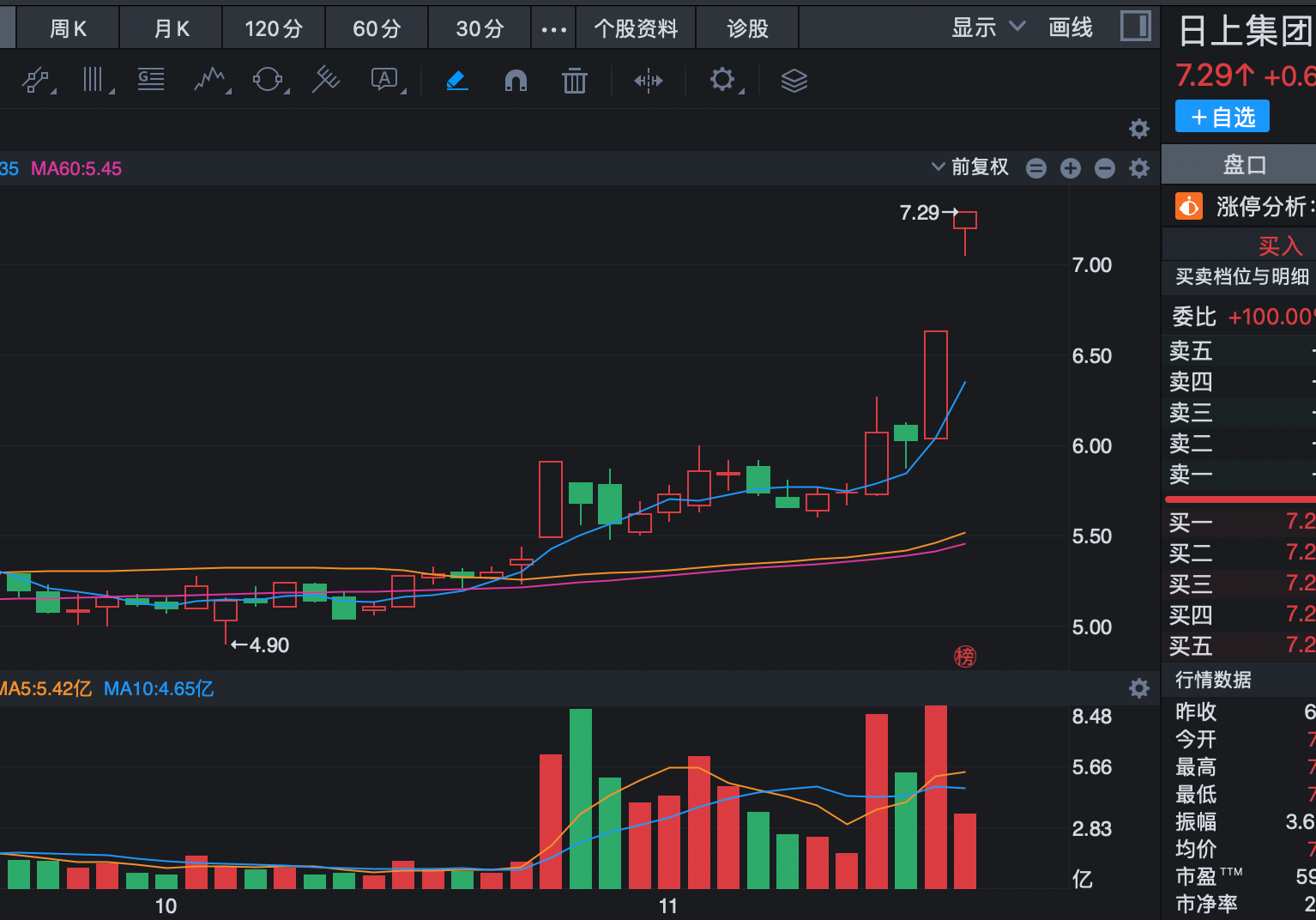Open the 显示 display dropdown
The image size is (1316, 920).
coord(985,27)
